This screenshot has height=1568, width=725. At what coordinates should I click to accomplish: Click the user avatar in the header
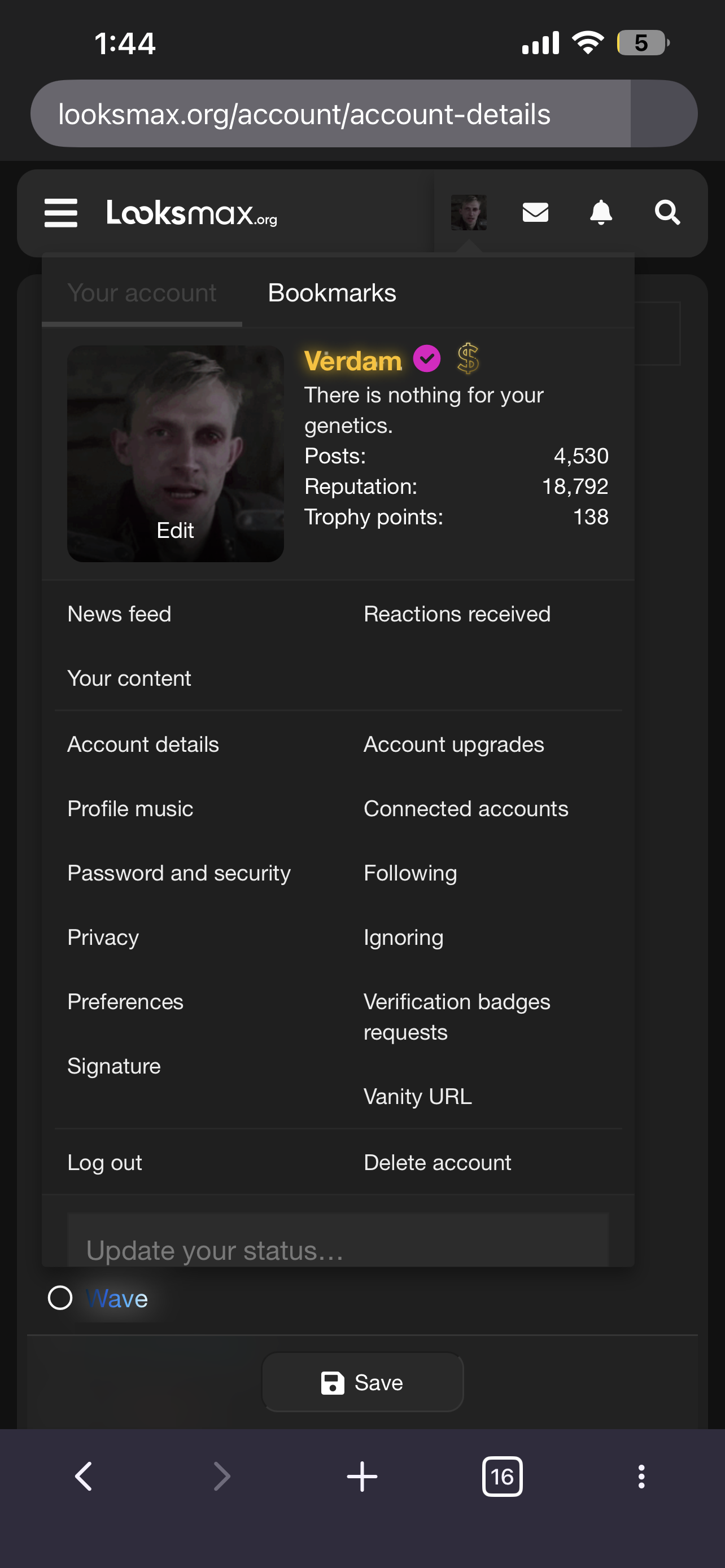468,212
